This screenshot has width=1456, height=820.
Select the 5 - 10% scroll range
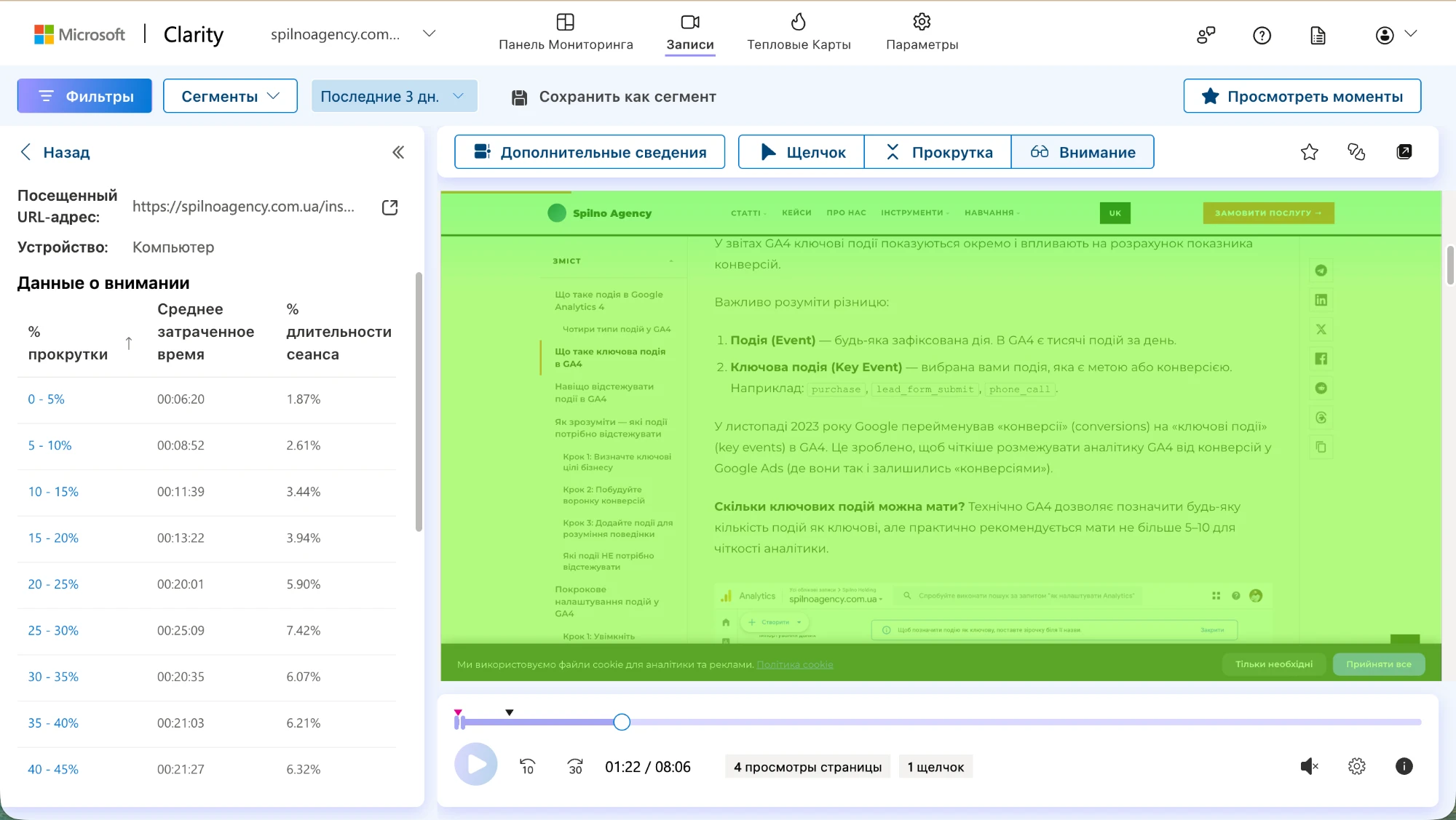tap(50, 445)
